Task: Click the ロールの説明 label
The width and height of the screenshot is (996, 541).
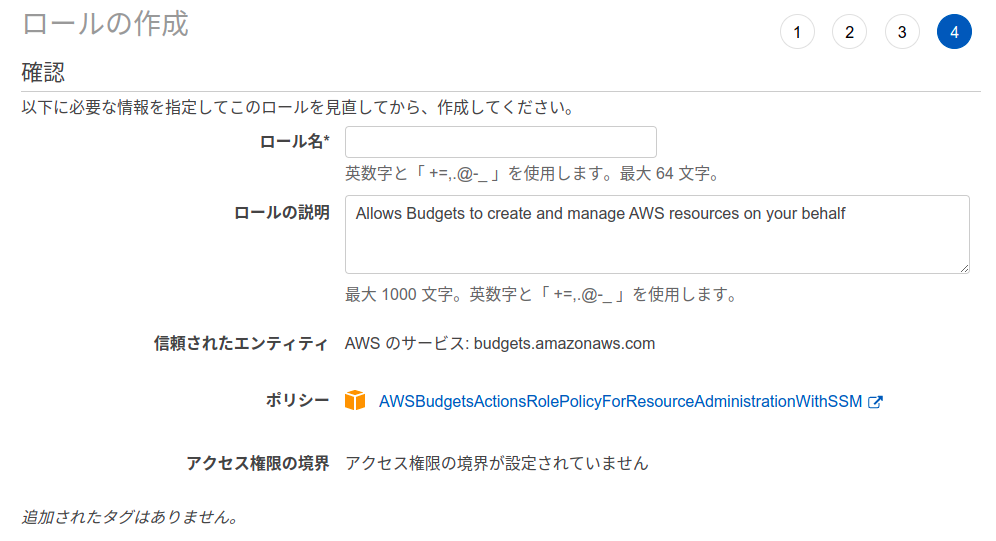Action: pos(281,213)
